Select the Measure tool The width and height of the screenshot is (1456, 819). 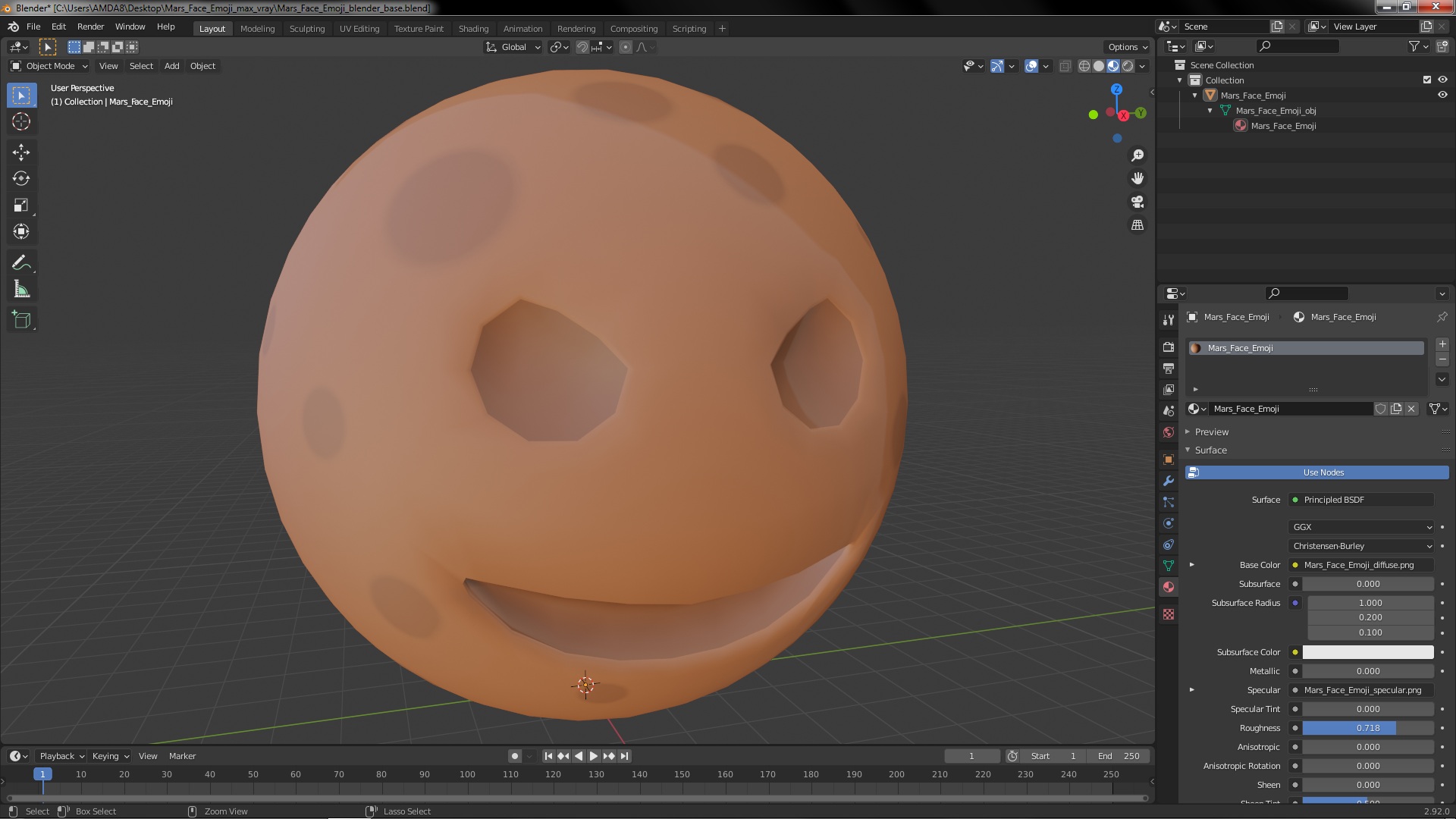(21, 290)
